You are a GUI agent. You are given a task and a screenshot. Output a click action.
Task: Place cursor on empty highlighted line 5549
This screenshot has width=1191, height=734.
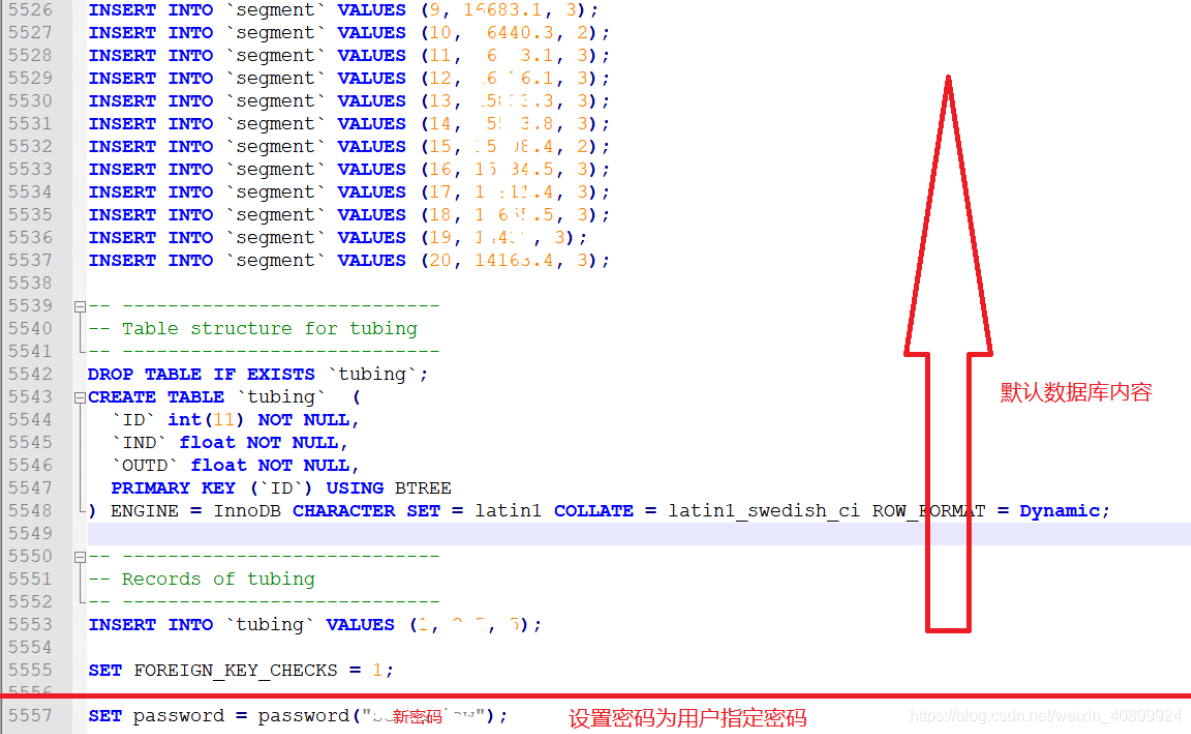[x=639, y=534]
